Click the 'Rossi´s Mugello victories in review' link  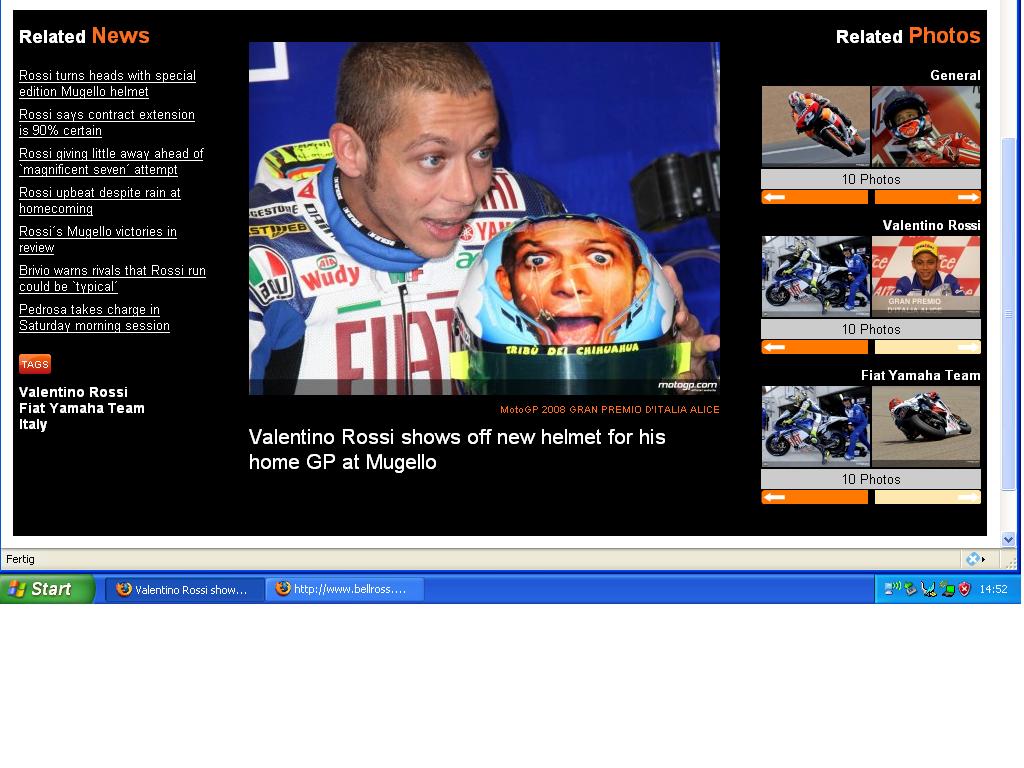coord(97,239)
